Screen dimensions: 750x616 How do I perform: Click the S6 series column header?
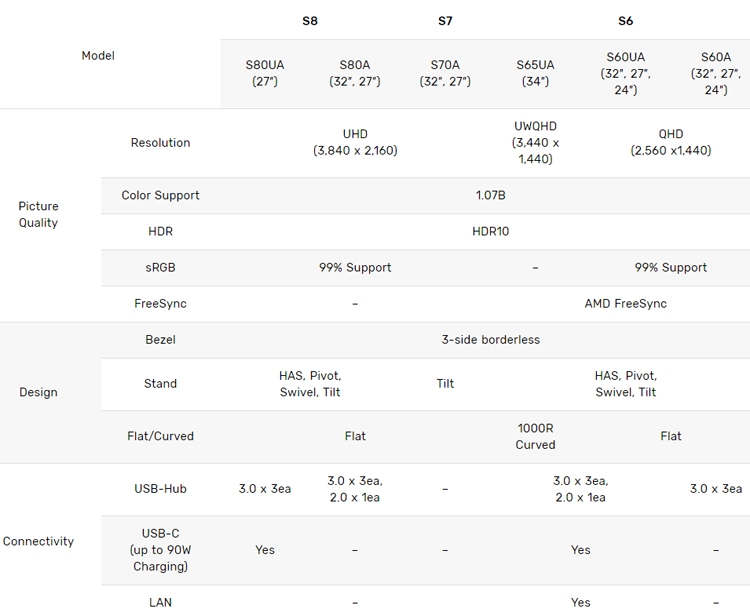click(x=625, y=21)
